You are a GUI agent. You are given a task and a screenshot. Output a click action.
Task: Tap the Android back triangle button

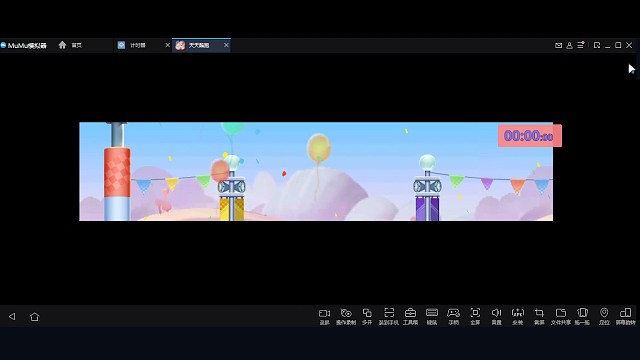(12, 316)
